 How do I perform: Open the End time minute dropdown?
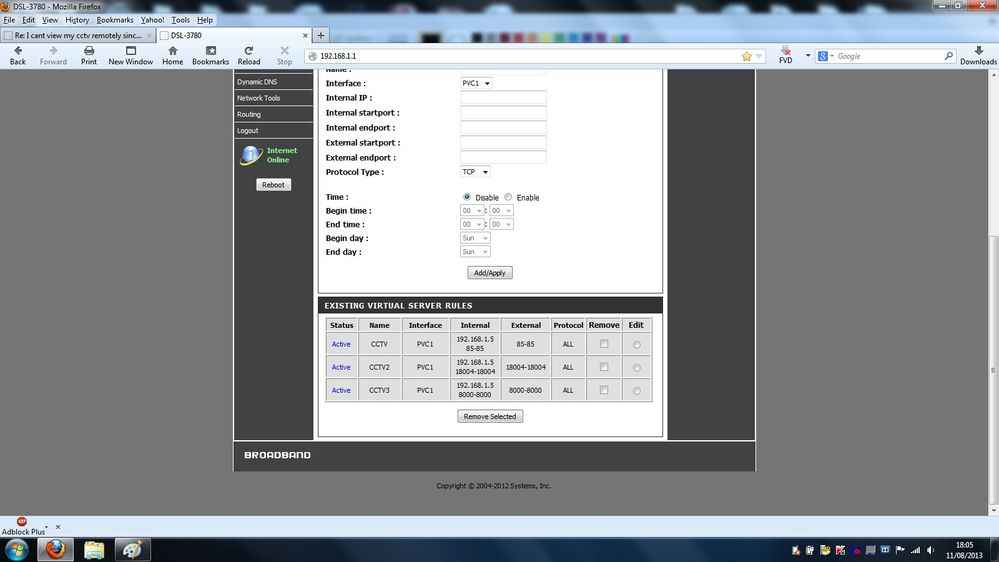pyautogui.click(x=501, y=225)
